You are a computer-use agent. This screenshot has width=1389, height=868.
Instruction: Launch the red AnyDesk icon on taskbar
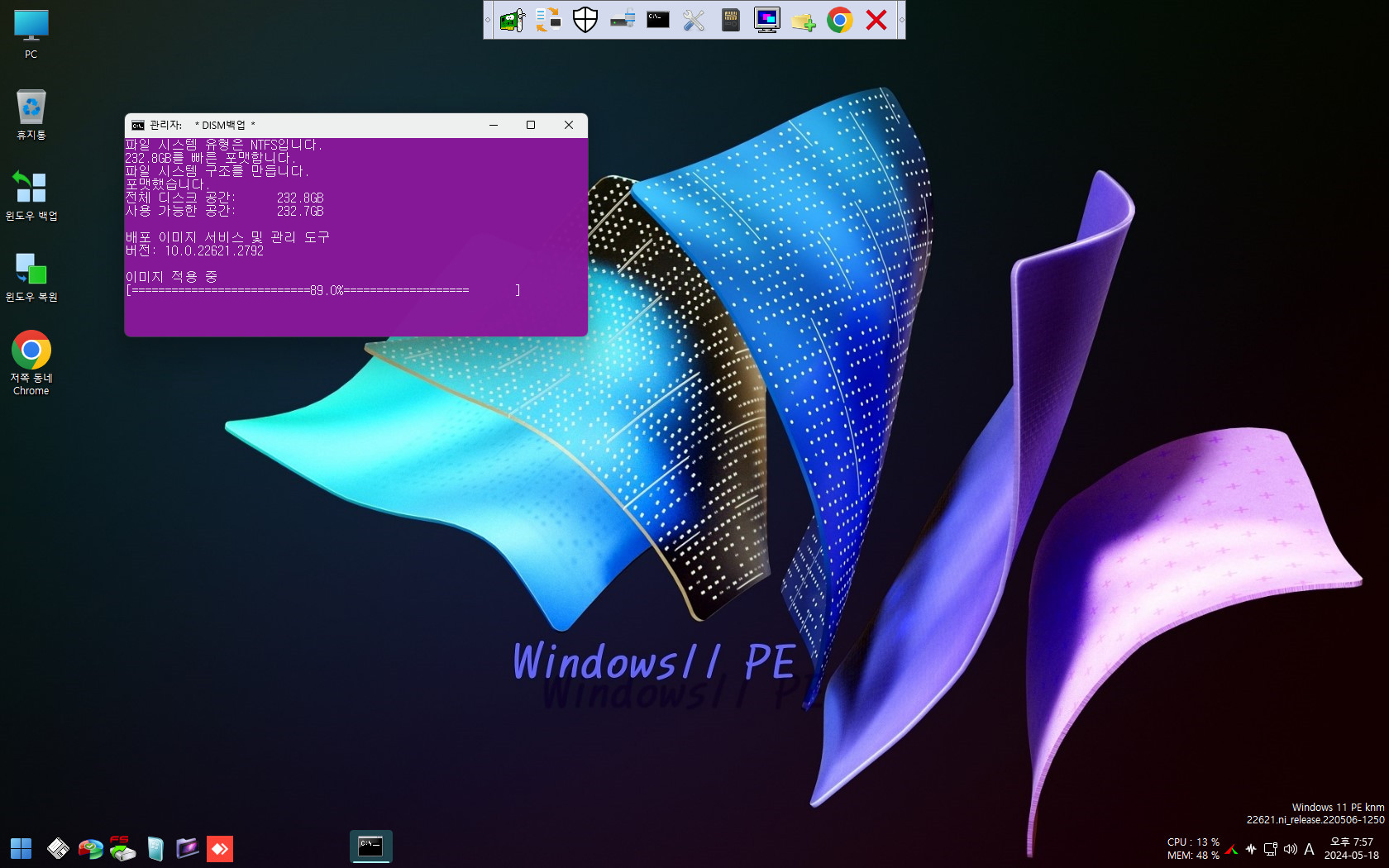[220, 848]
